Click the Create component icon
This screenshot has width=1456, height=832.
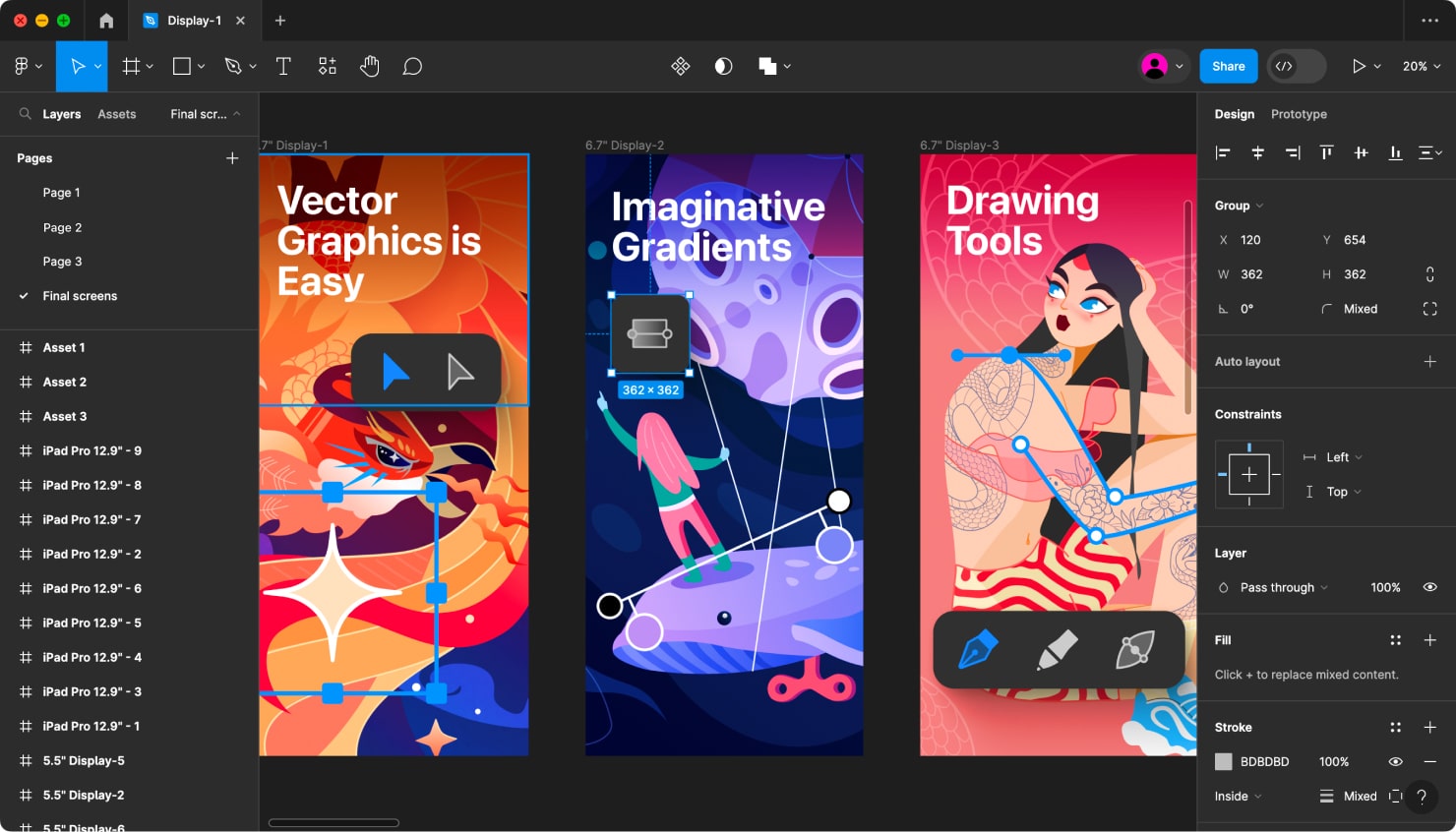[x=680, y=66]
